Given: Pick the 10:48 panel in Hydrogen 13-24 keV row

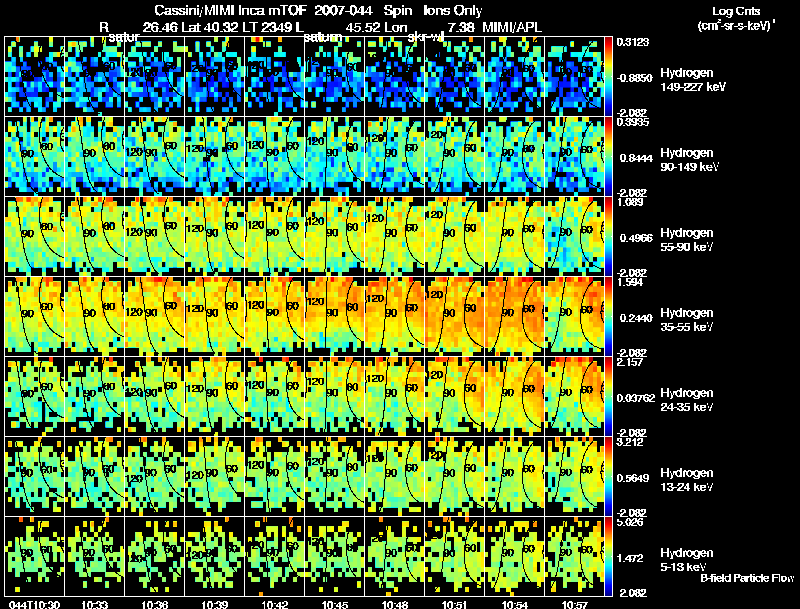Looking at the screenshot, I should (394, 476).
